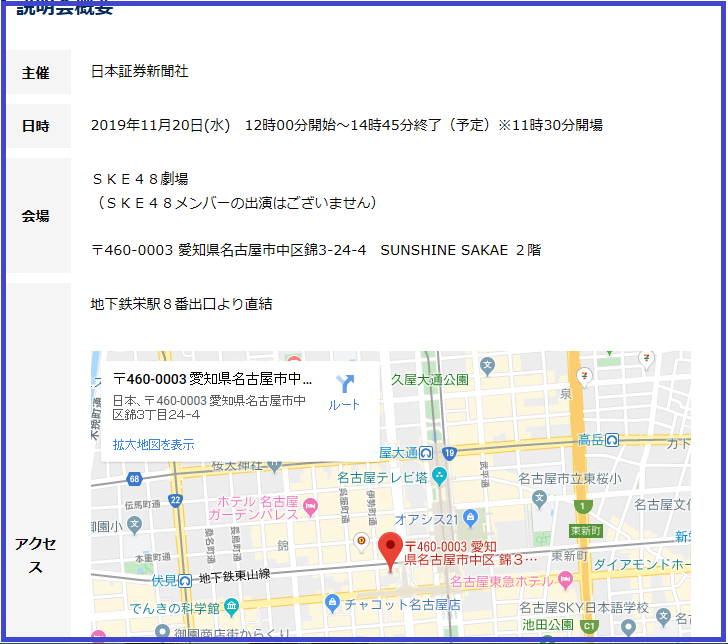The height and width of the screenshot is (644, 728).
Task: Click the 会場 row header
Action: pyautogui.click(x=39, y=215)
